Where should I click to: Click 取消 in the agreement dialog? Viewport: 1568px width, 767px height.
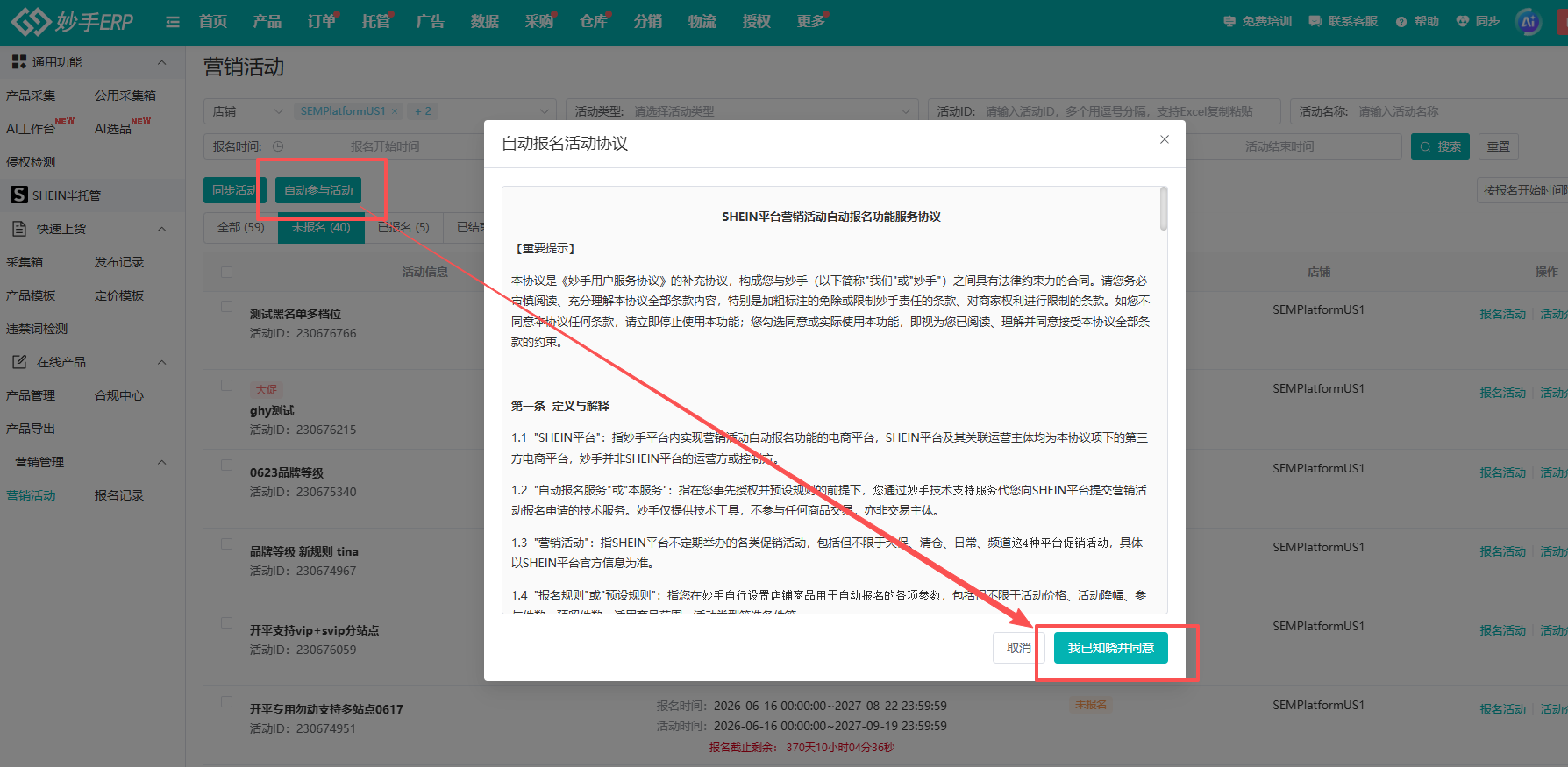[1018, 648]
